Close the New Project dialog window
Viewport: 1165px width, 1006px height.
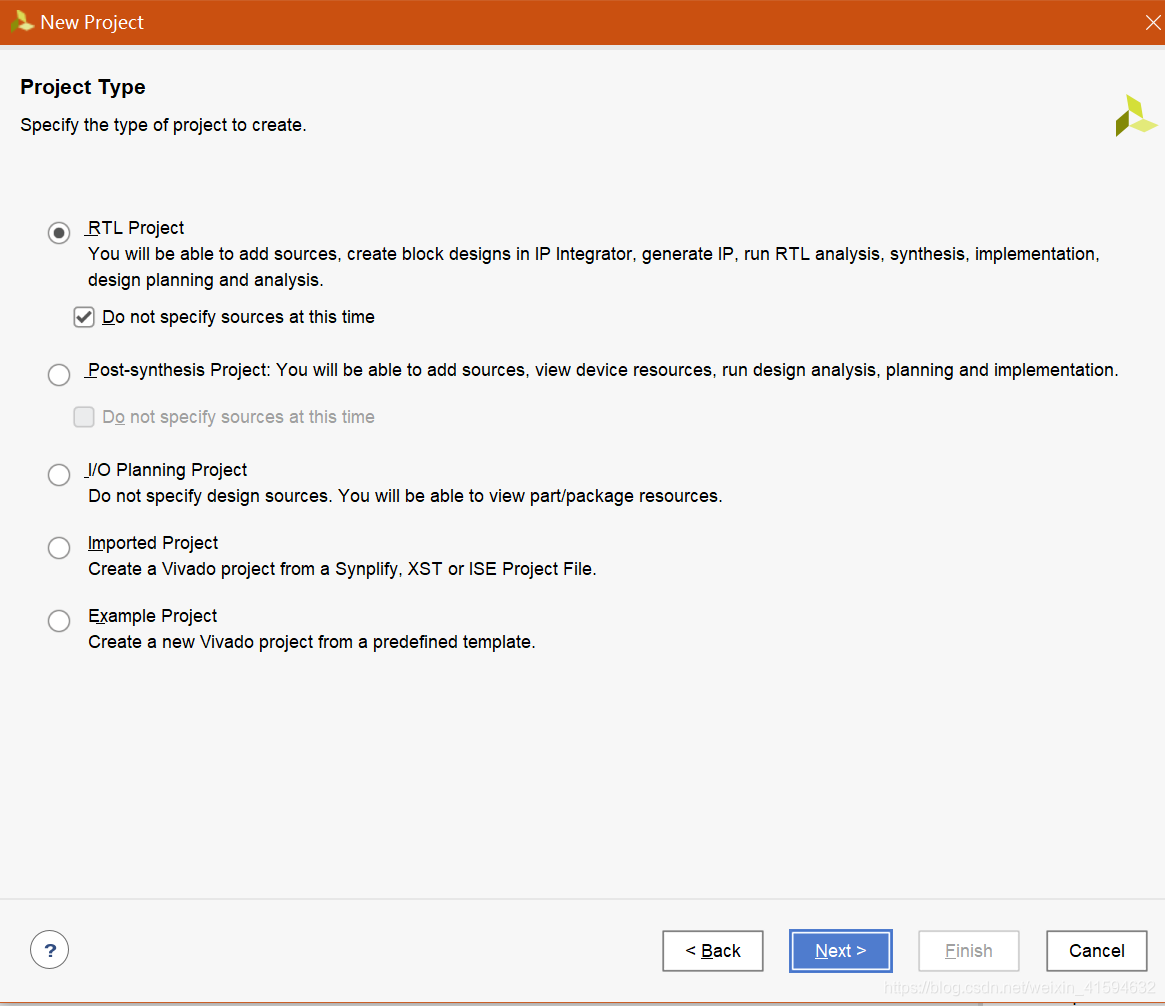1152,22
